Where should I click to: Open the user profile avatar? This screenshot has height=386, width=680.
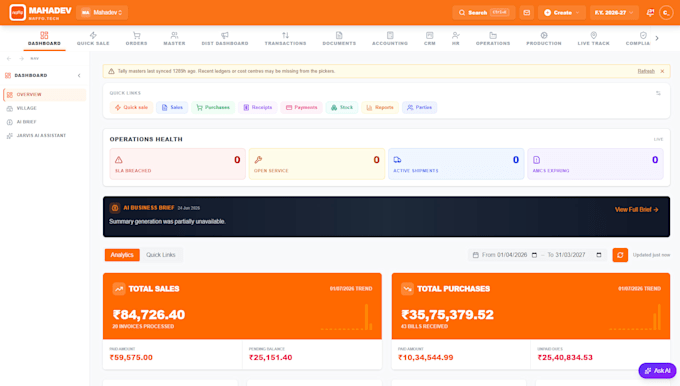[x=666, y=13]
